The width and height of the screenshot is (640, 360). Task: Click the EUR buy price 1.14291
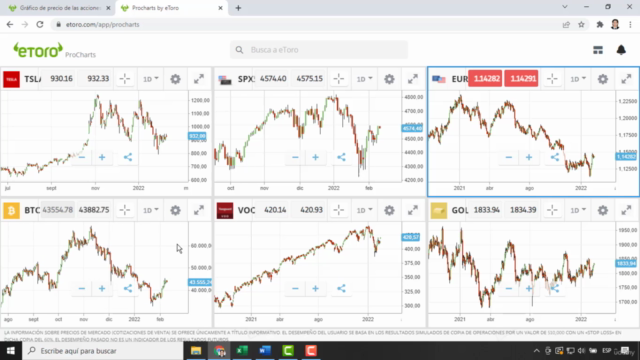coord(521,78)
